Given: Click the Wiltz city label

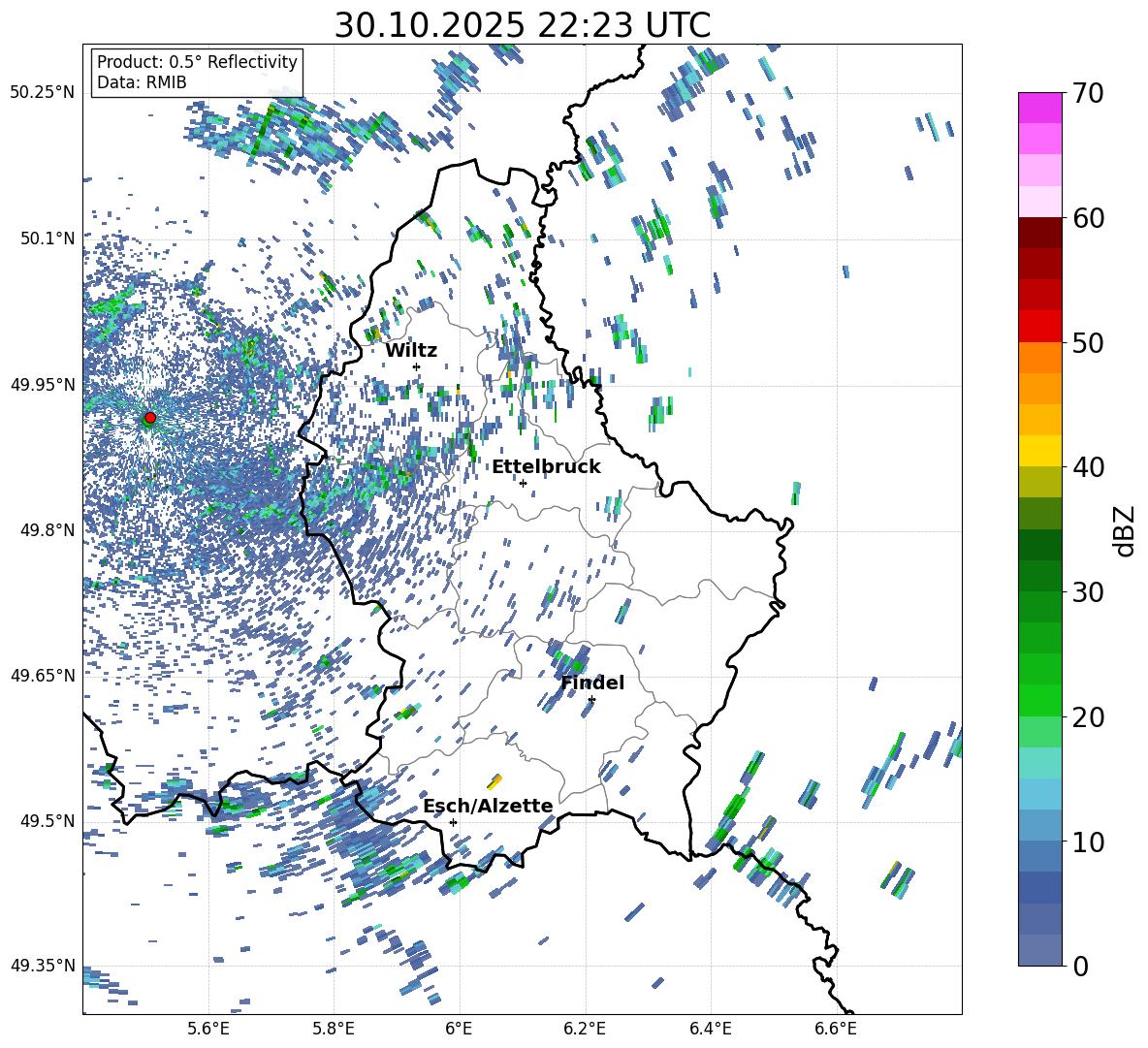Looking at the screenshot, I should [x=411, y=351].
